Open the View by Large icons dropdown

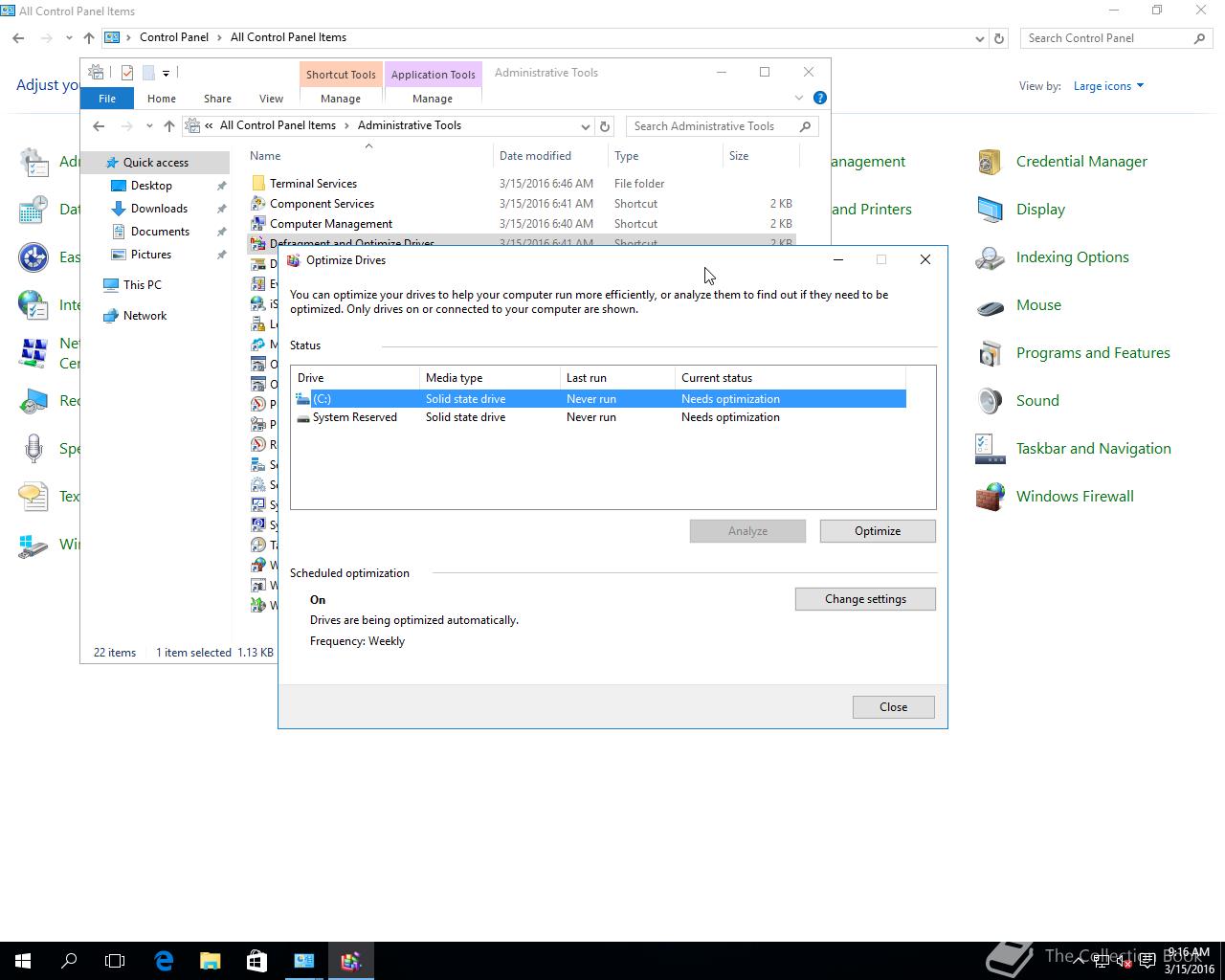click(1108, 86)
